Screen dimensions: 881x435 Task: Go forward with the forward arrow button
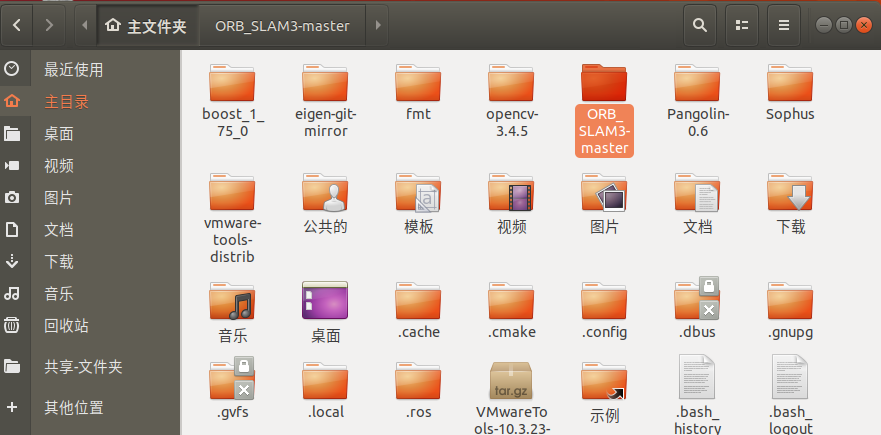coord(49,25)
